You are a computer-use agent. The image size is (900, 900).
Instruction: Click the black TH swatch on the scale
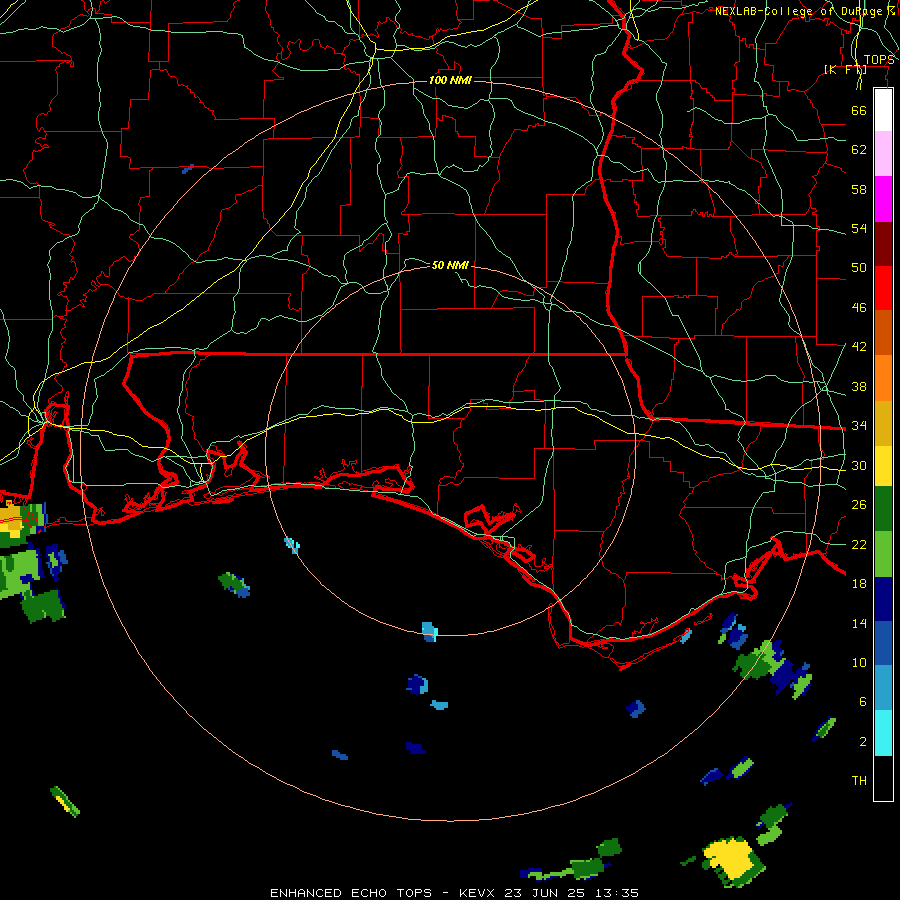pyautogui.click(x=883, y=778)
